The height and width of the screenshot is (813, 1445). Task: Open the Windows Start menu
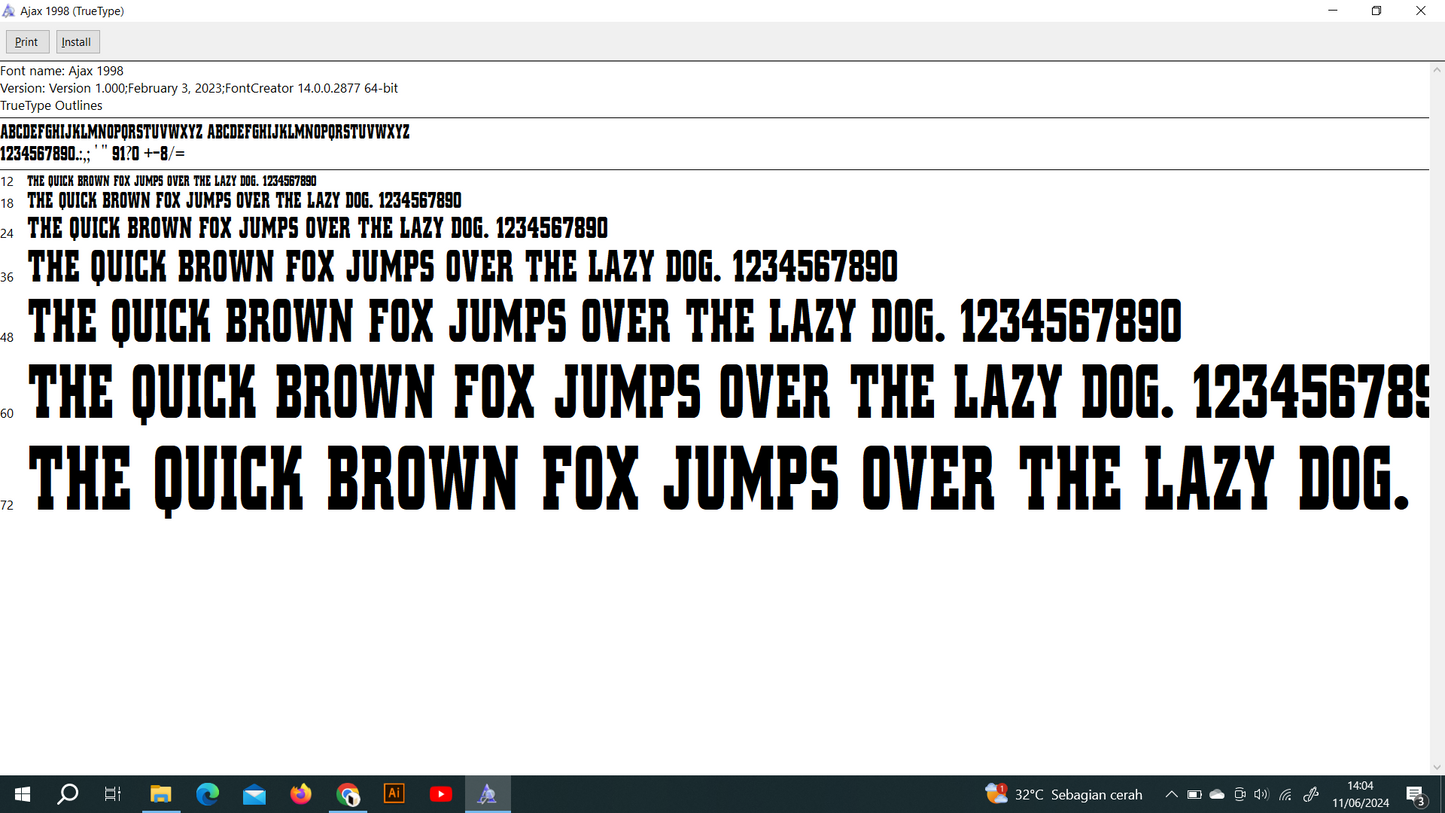click(x=22, y=794)
